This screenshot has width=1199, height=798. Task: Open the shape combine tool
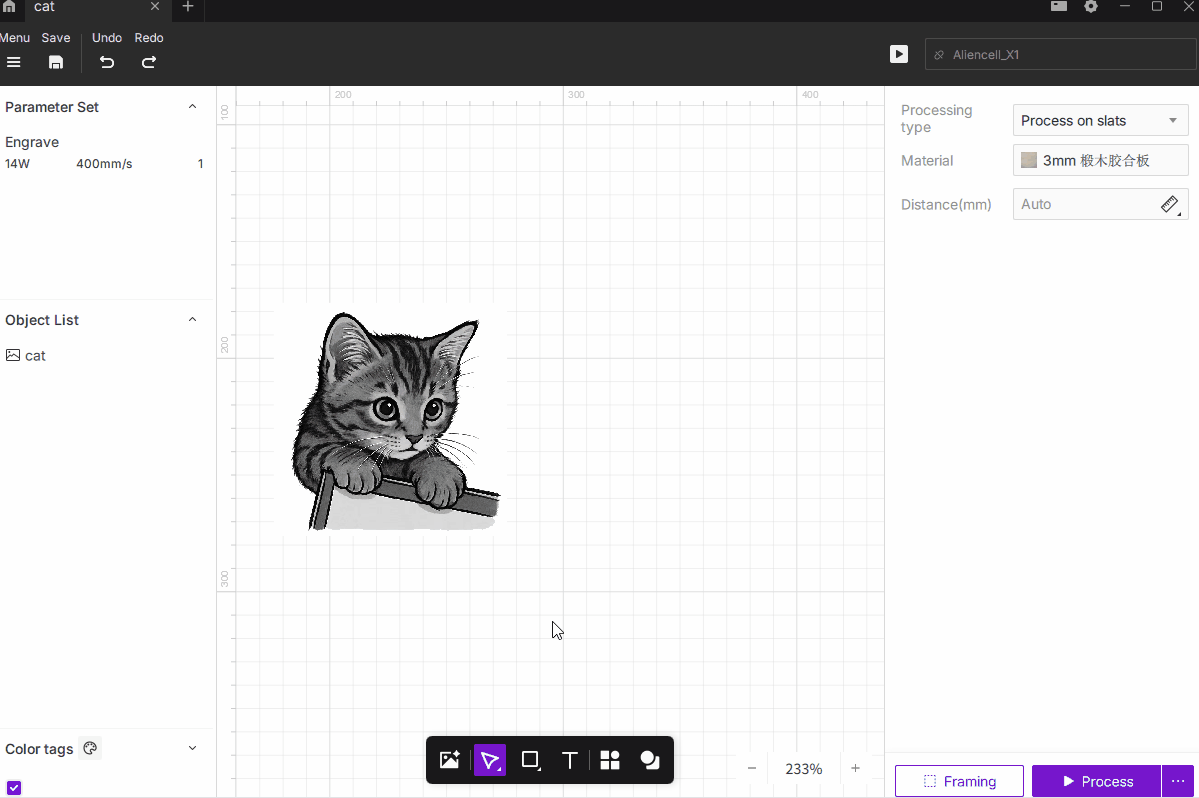650,760
